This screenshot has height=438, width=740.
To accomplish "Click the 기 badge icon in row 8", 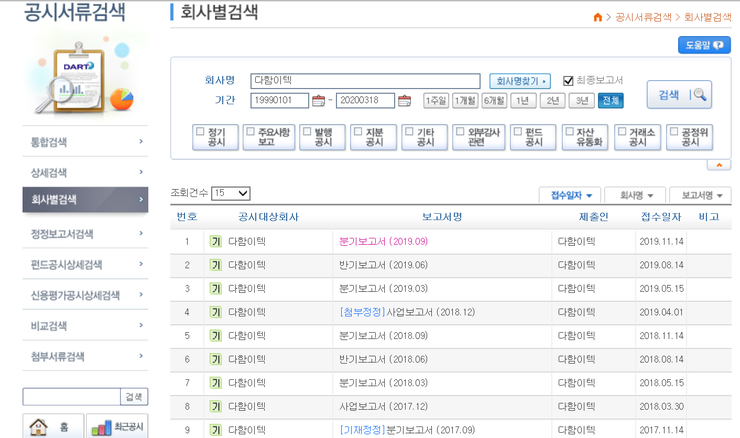I will (216, 406).
